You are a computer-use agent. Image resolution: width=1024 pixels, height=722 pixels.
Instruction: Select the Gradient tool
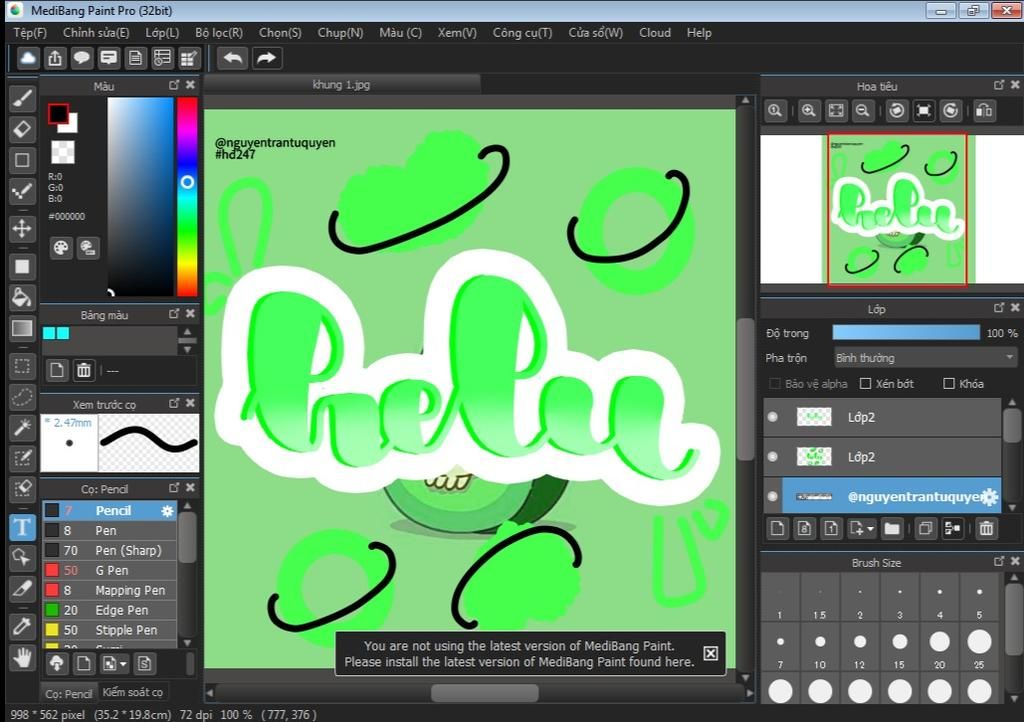click(x=22, y=328)
